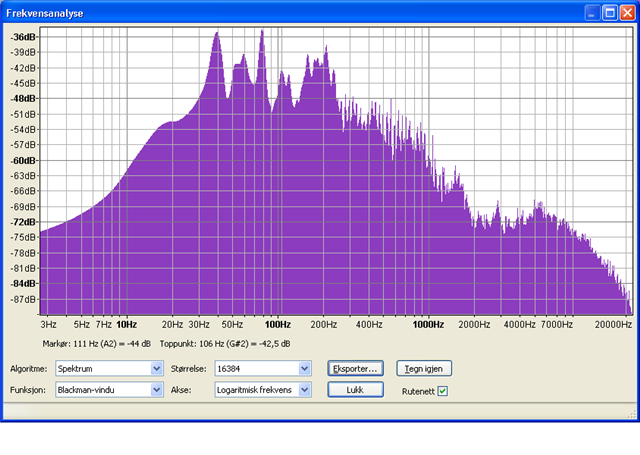
Task: Click the Eksporter... button
Action: (x=355, y=368)
